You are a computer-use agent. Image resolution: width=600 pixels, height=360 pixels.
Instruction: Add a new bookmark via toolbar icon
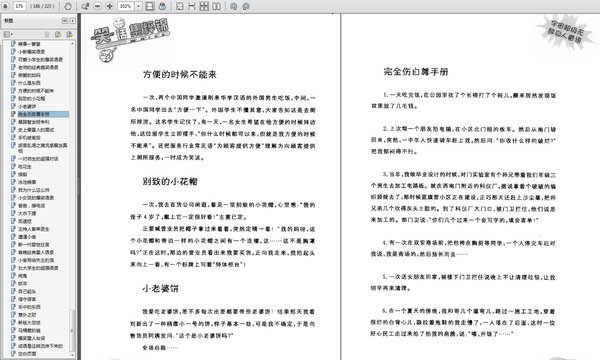58,34
